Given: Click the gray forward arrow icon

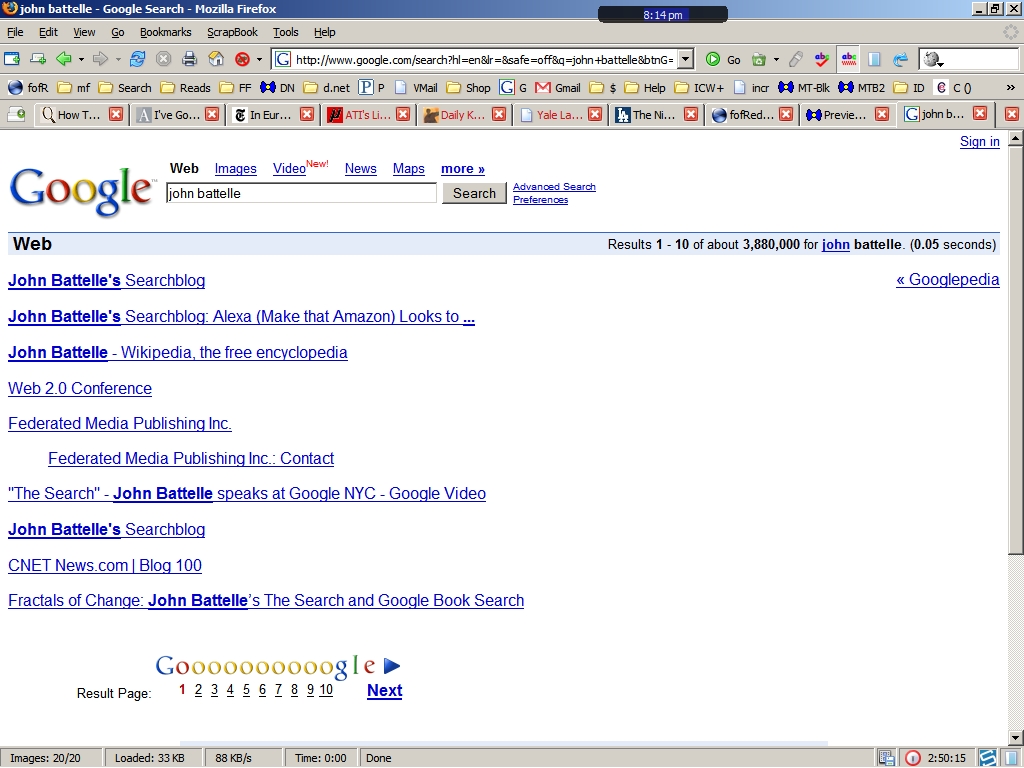Looking at the screenshot, I should pos(101,59).
